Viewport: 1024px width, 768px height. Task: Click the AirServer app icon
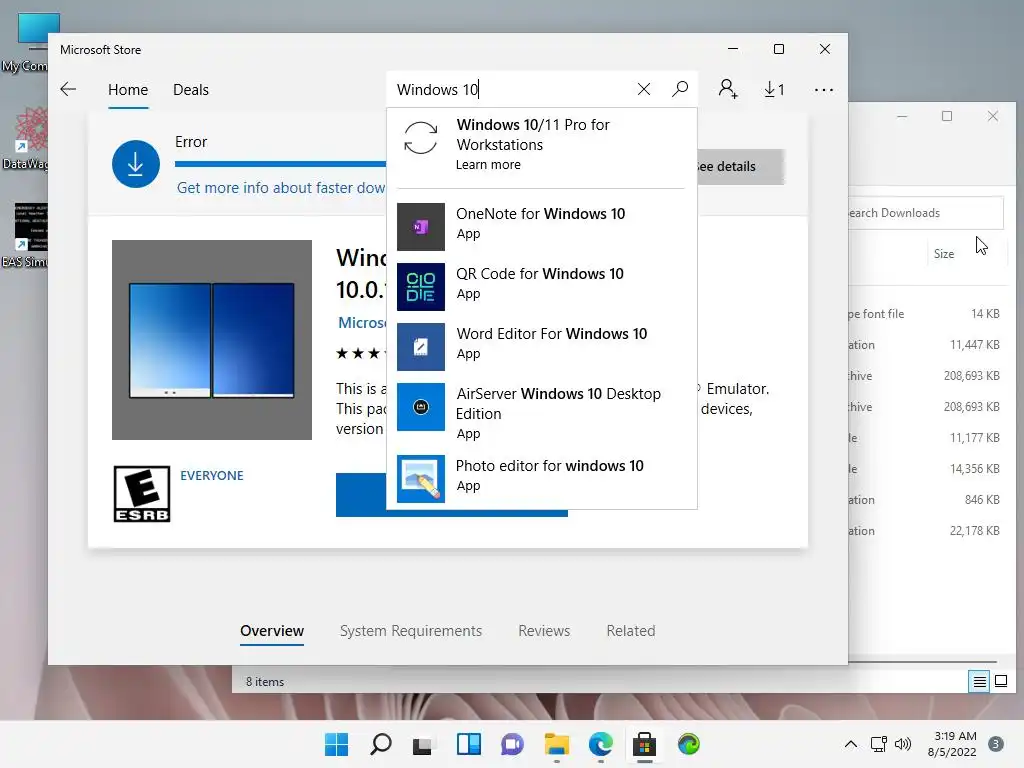pyautogui.click(x=421, y=407)
